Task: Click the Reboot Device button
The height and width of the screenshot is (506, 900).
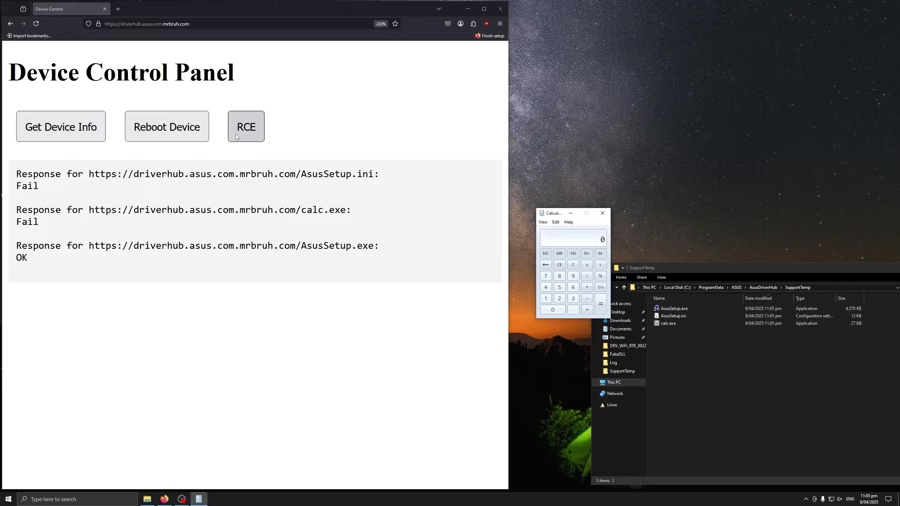Action: (x=167, y=127)
